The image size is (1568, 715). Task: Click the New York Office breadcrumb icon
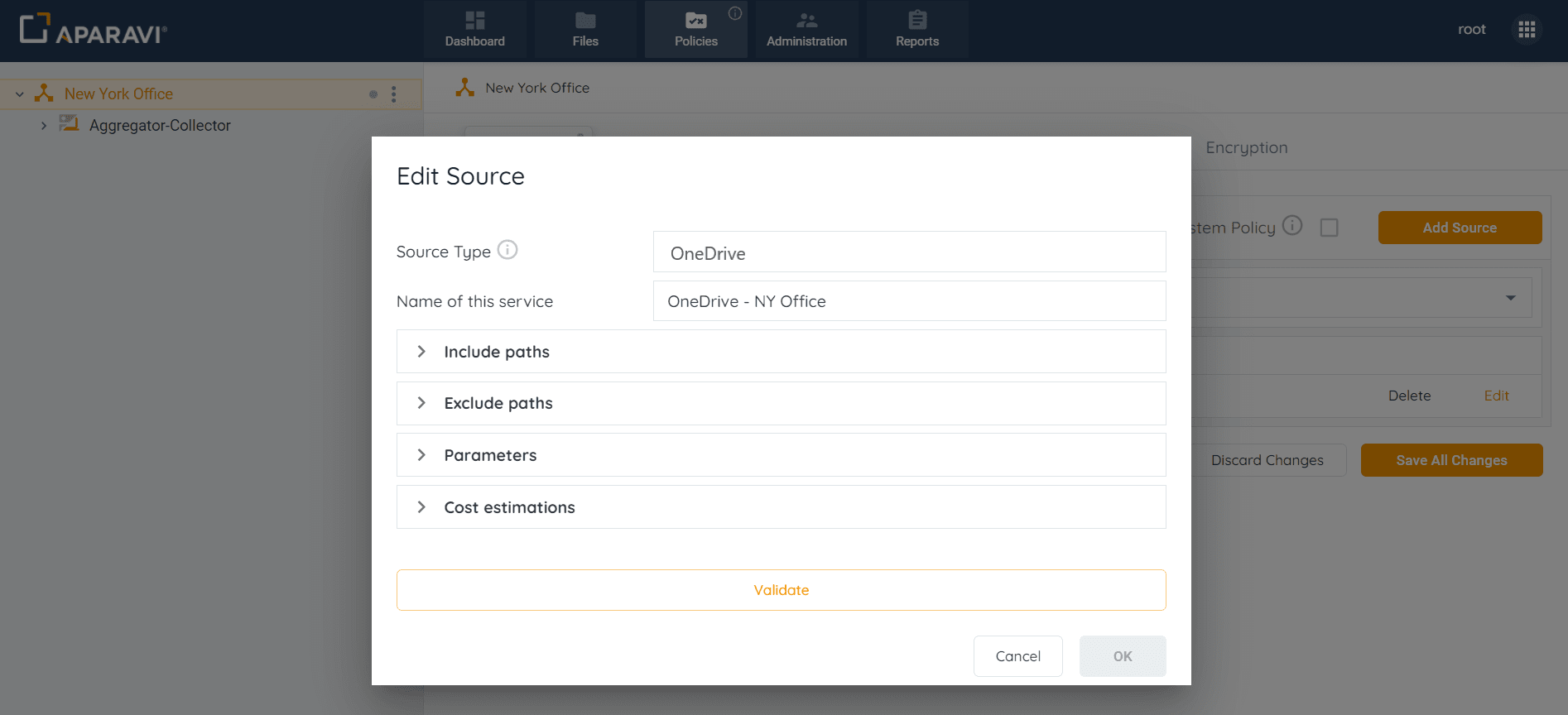465,88
